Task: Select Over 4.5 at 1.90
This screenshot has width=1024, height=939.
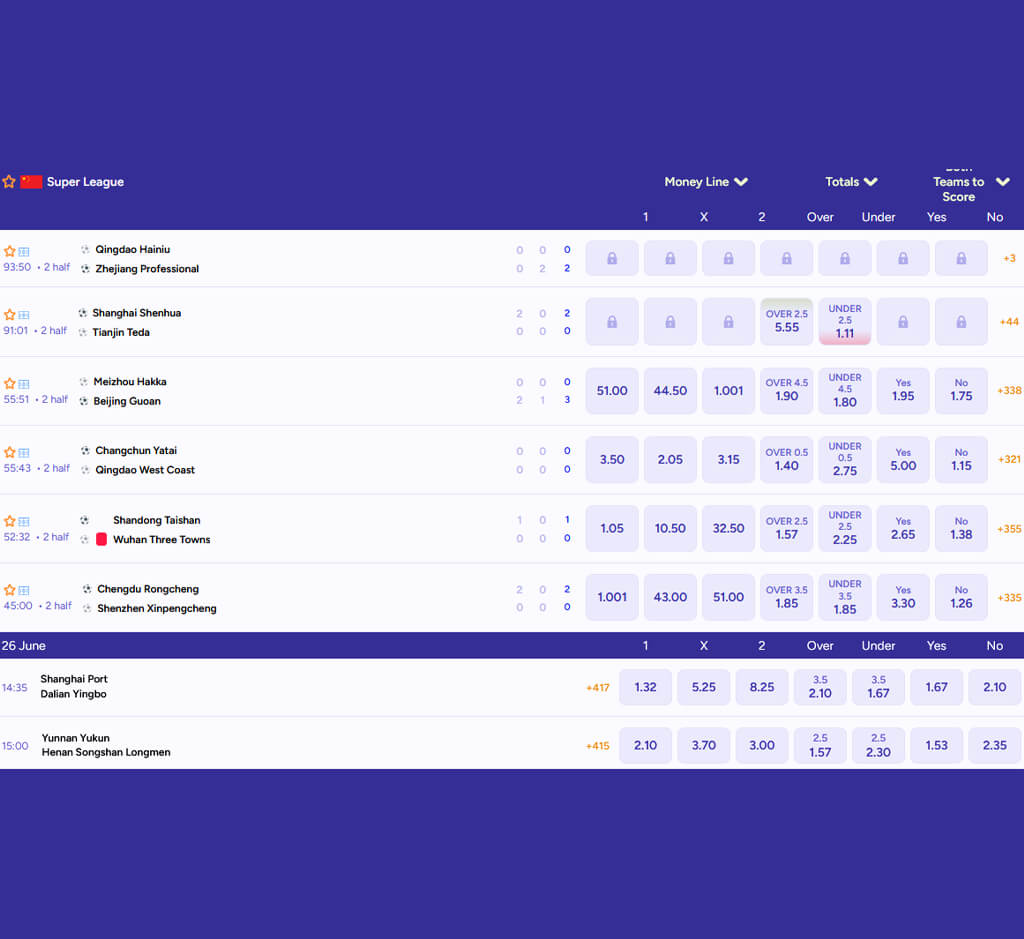Action: click(787, 390)
